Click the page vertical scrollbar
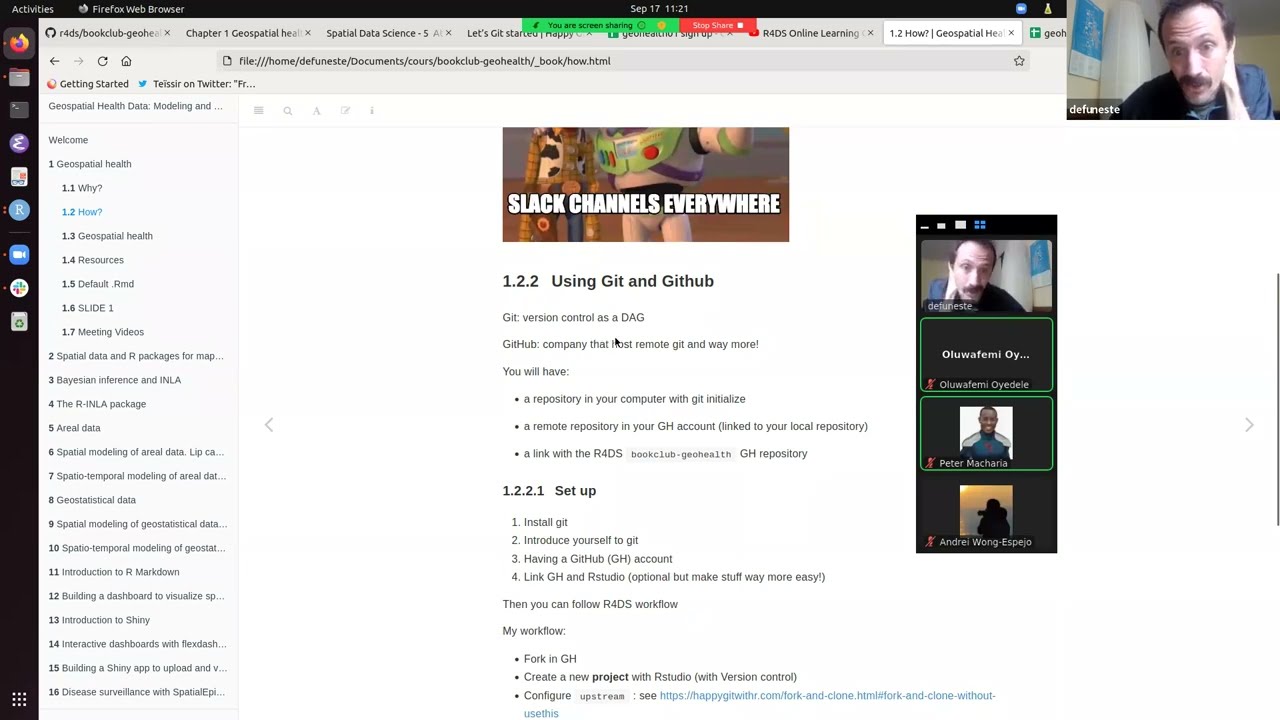 click(x=1276, y=400)
